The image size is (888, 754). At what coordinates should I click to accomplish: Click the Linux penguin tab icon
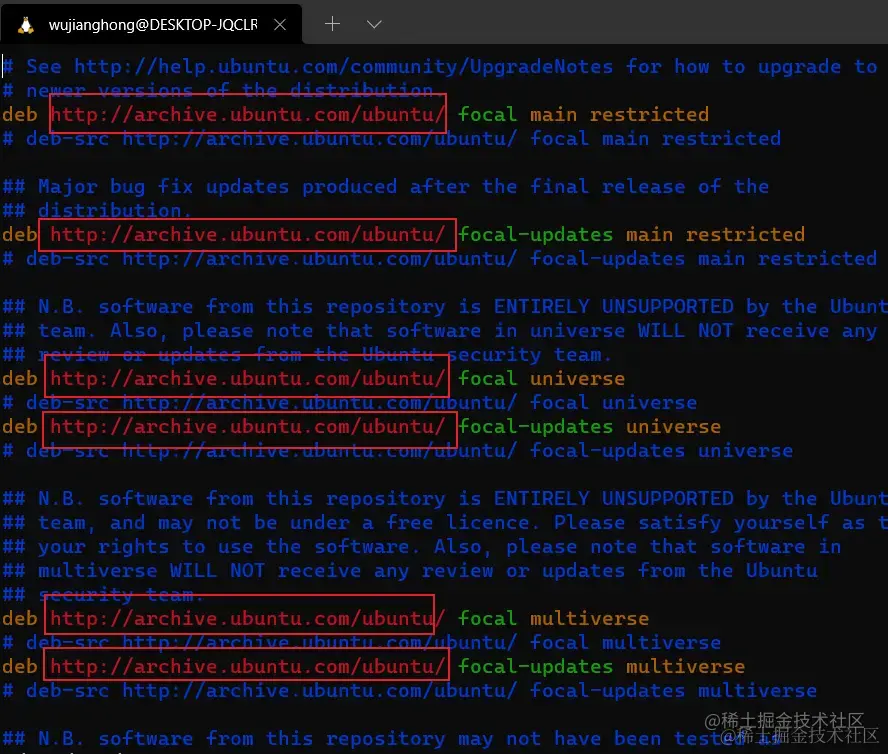pyautogui.click(x=25, y=25)
